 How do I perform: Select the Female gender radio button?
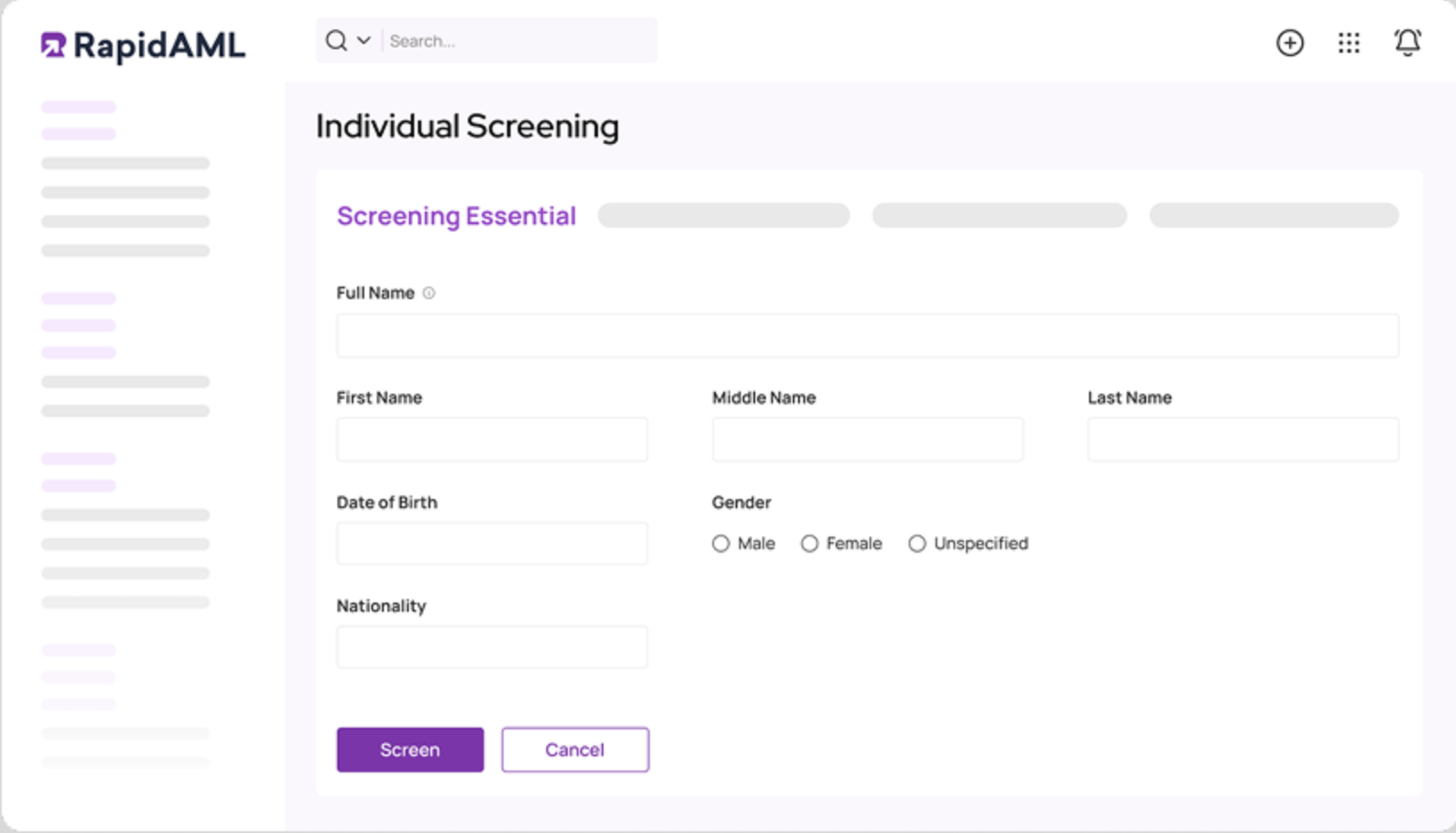[809, 544]
